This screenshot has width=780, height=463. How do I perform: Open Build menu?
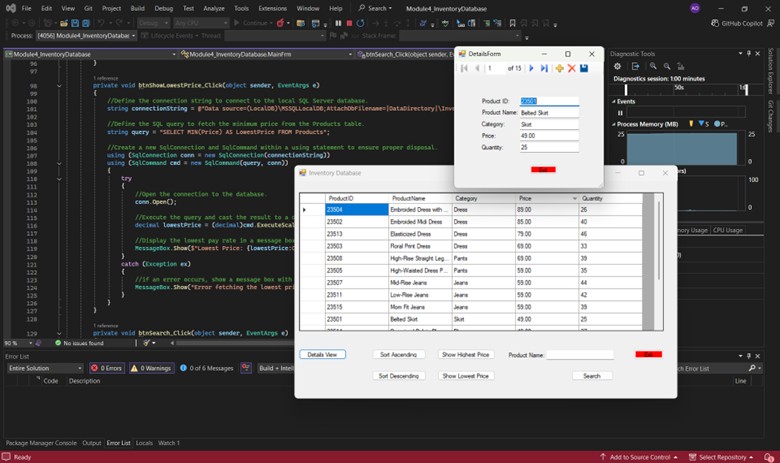137,8
